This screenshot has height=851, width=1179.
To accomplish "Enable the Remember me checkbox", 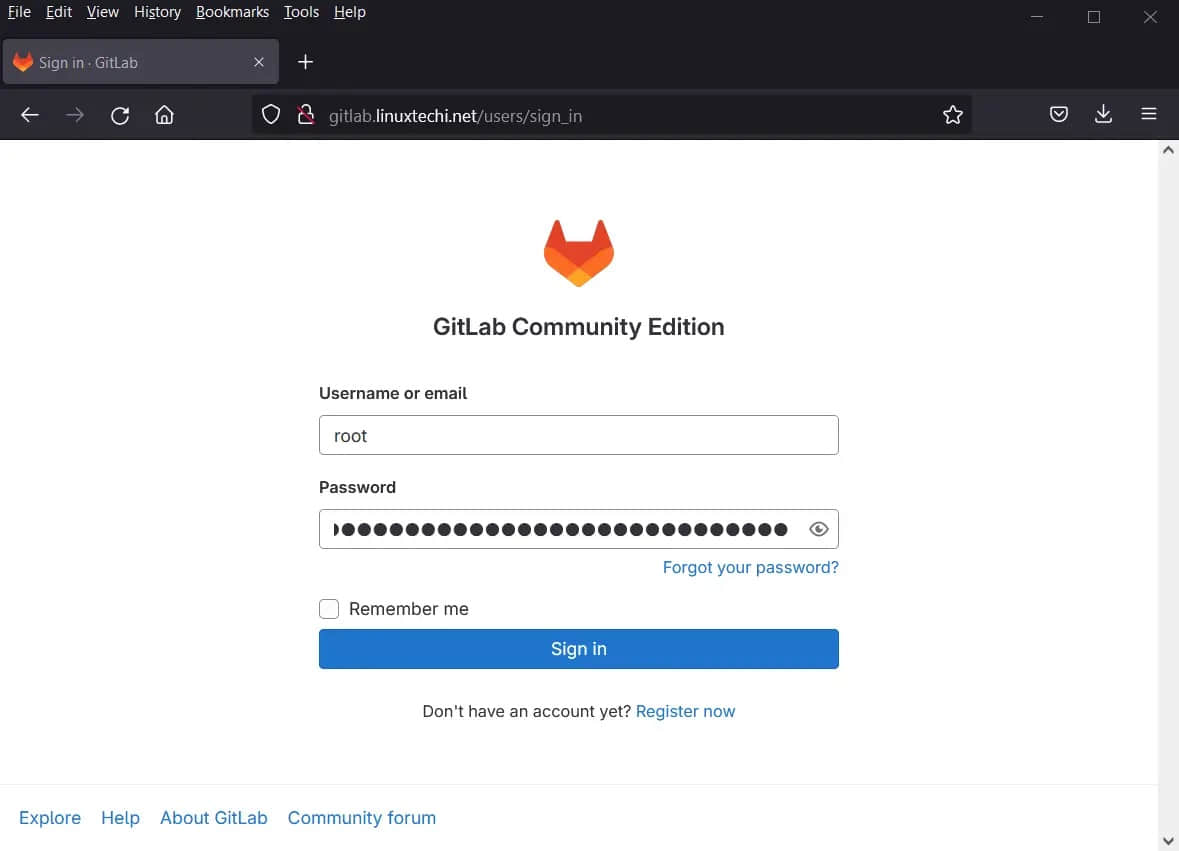I will (329, 609).
